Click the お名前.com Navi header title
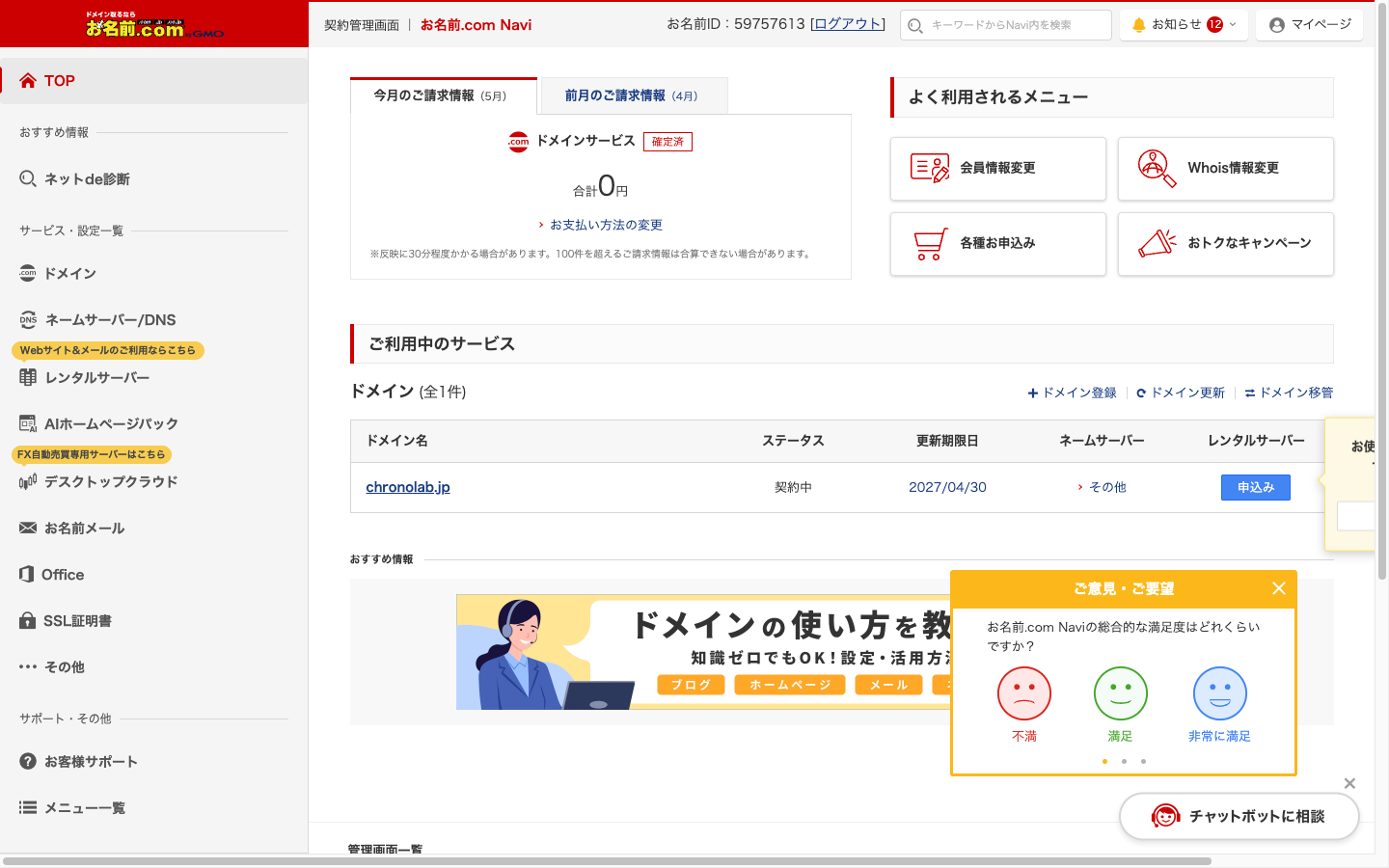The height and width of the screenshot is (868, 1389). [476, 25]
